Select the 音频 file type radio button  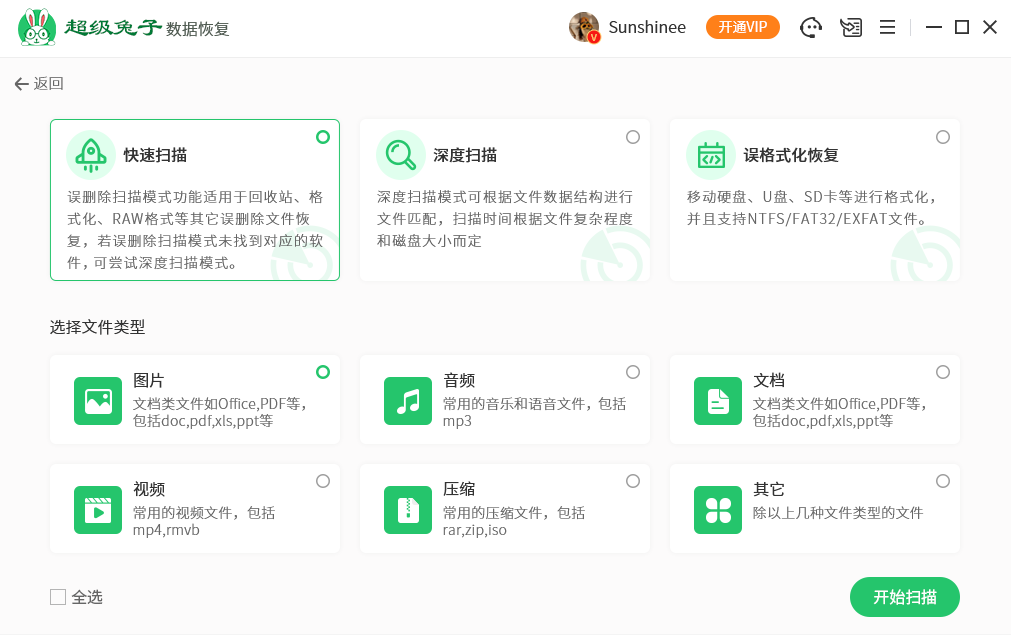(633, 372)
